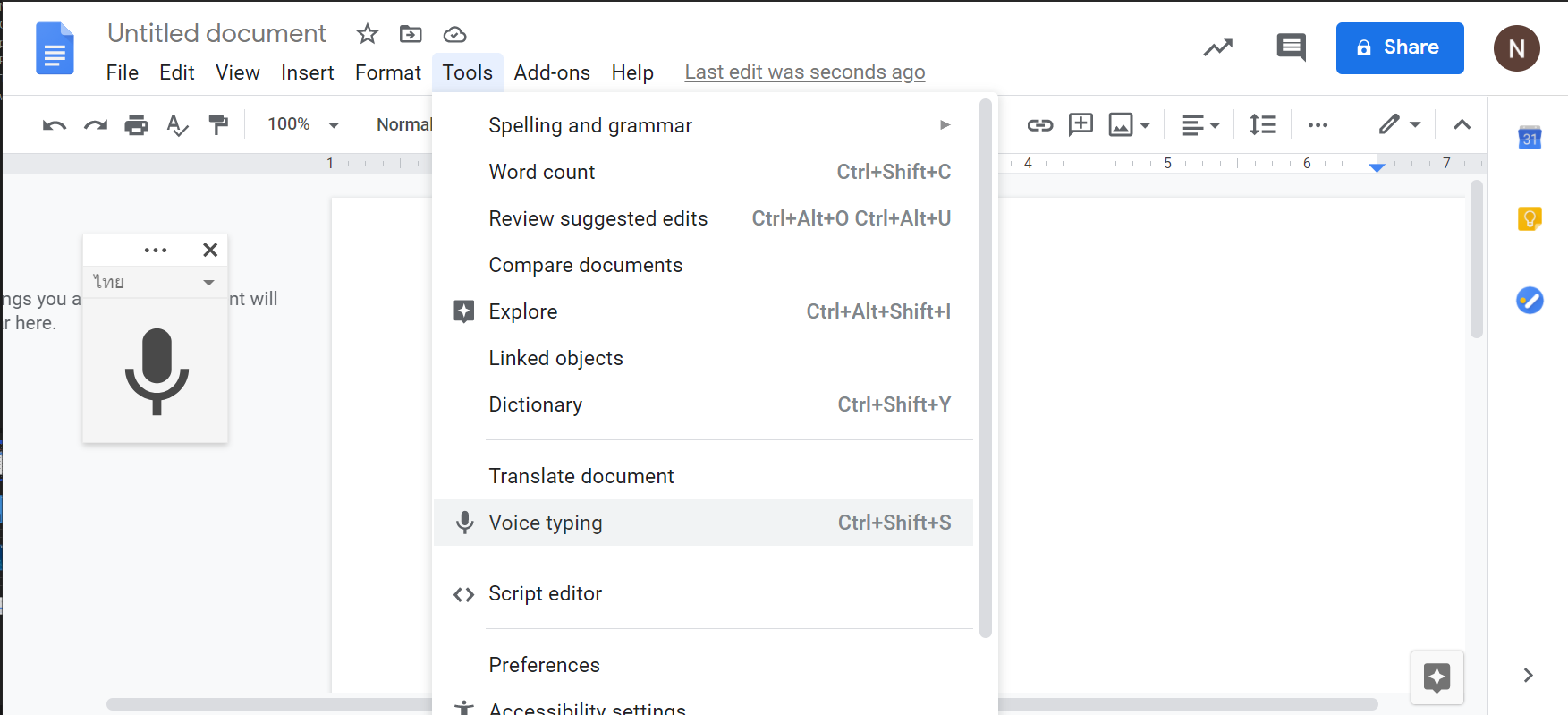1568x715 pixels.
Task: Open the Google Calendar side panel icon
Action: [1530, 137]
